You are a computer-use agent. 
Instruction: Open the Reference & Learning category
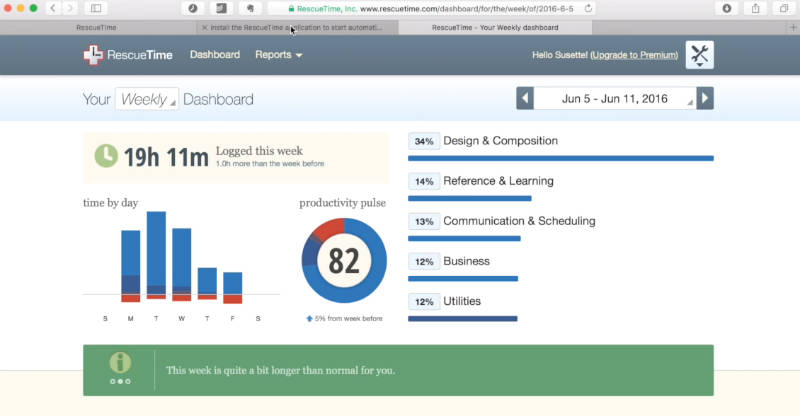point(498,181)
